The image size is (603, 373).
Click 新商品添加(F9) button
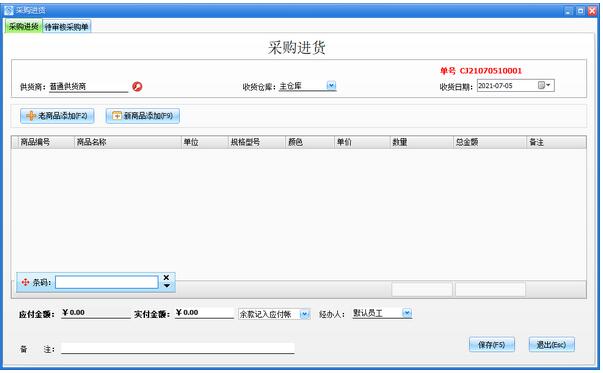[x=143, y=116]
